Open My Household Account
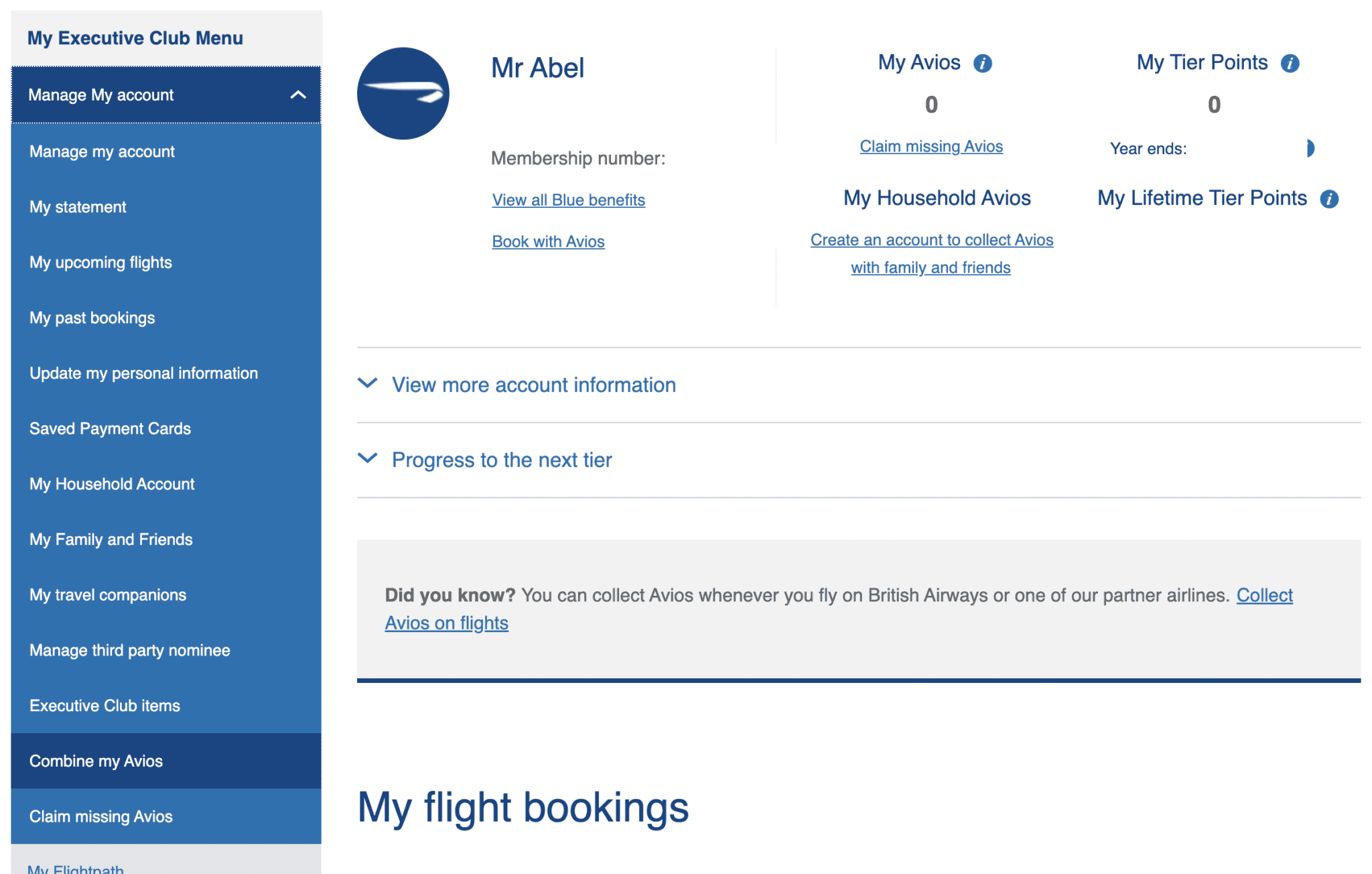This screenshot has height=874, width=1372. pos(111,483)
